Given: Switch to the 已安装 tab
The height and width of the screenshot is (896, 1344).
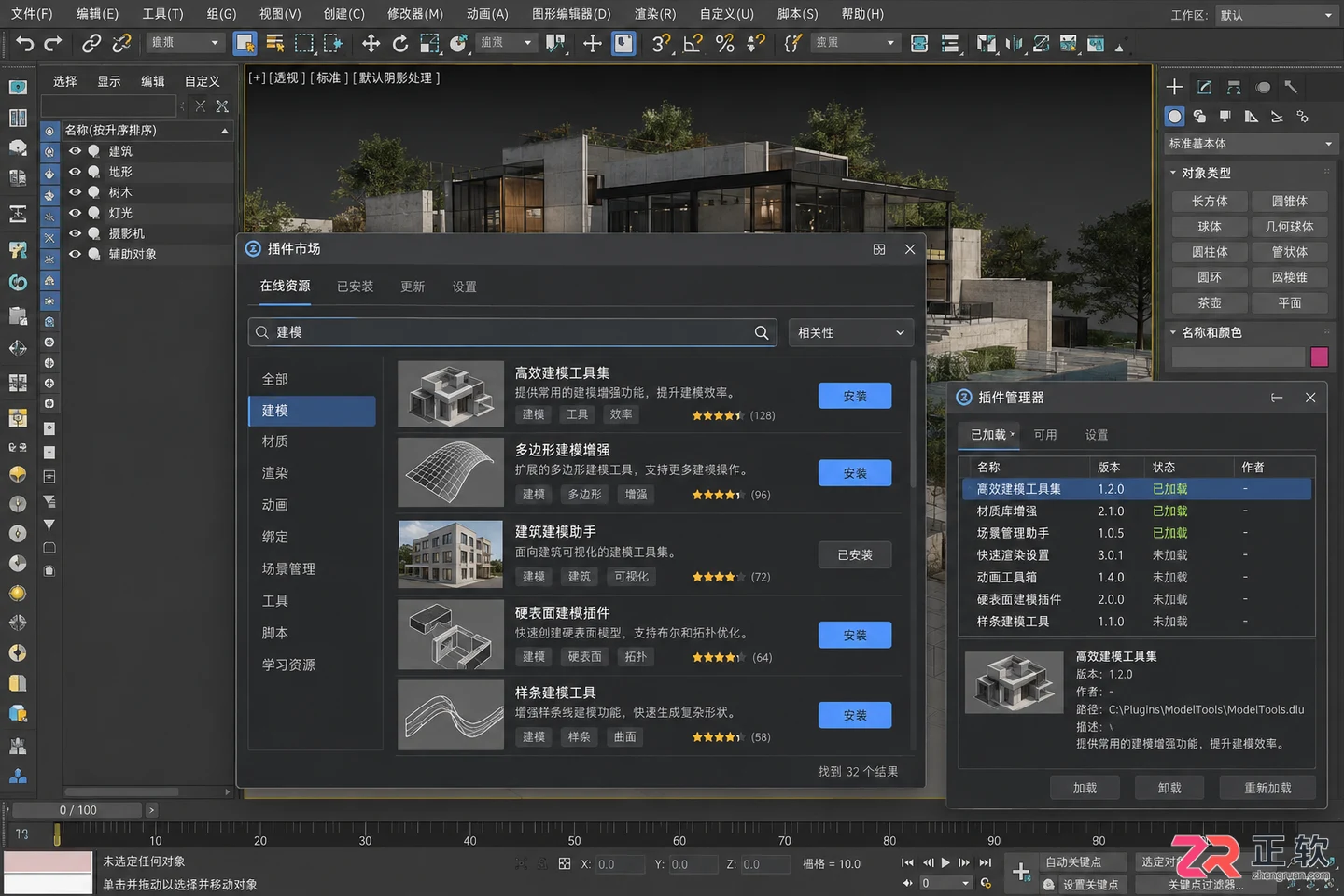Looking at the screenshot, I should click(x=355, y=287).
